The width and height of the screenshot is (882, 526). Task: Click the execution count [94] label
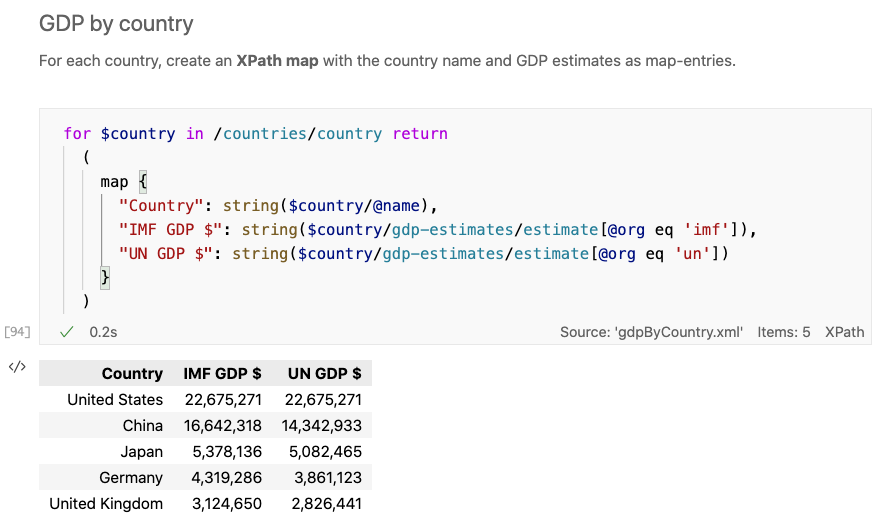[x=17, y=332]
